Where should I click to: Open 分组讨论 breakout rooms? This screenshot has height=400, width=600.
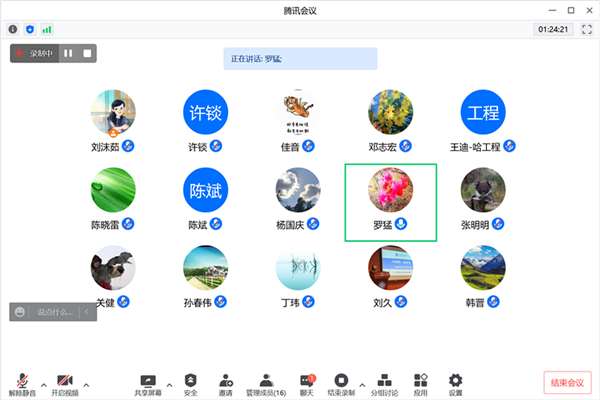(385, 384)
